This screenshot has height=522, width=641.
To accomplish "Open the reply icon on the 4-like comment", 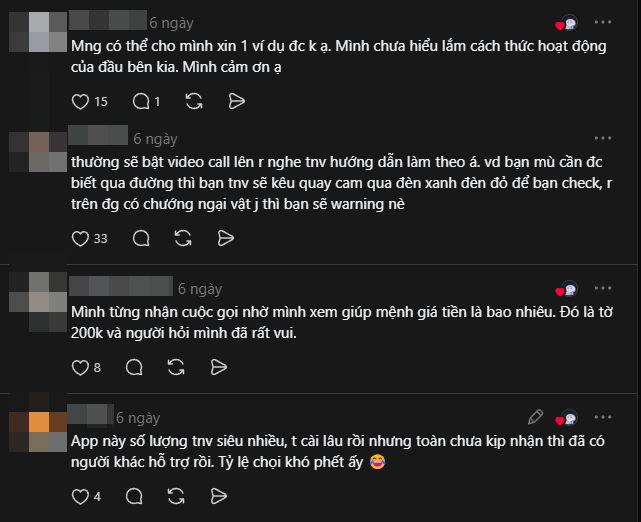I will click(141, 496).
